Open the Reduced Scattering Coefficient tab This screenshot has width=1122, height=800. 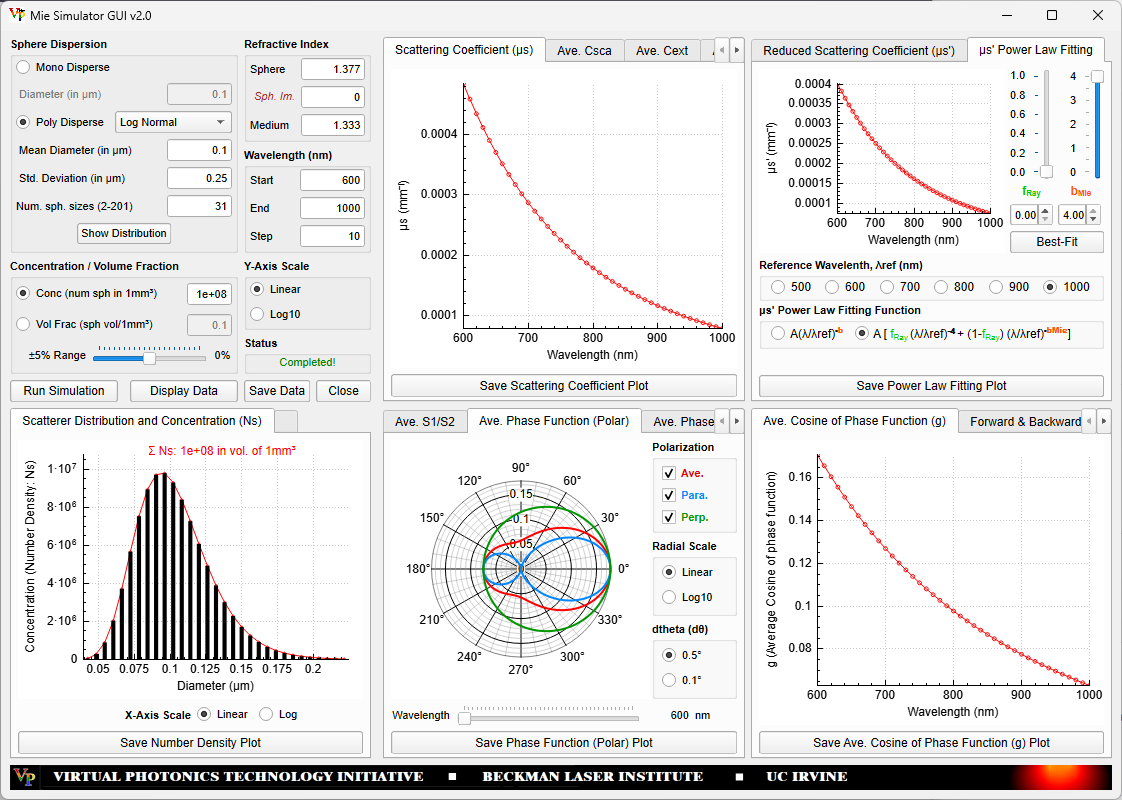(x=858, y=51)
